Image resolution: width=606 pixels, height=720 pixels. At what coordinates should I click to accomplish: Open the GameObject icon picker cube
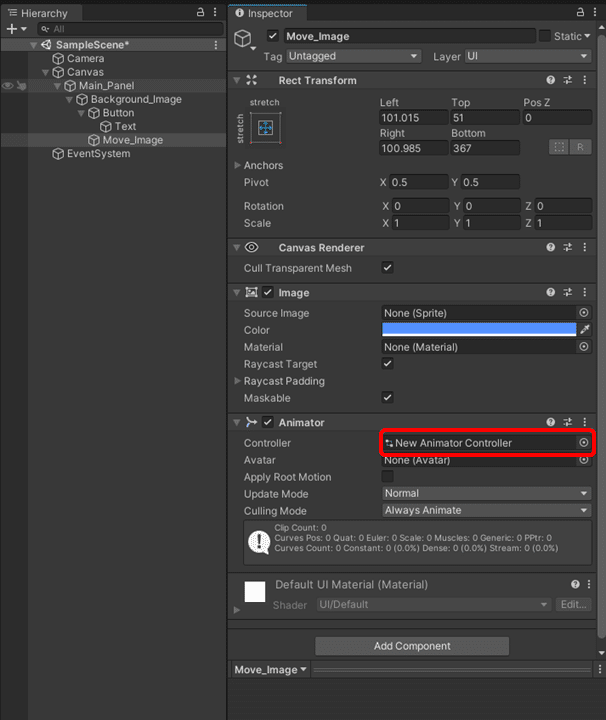point(243,39)
